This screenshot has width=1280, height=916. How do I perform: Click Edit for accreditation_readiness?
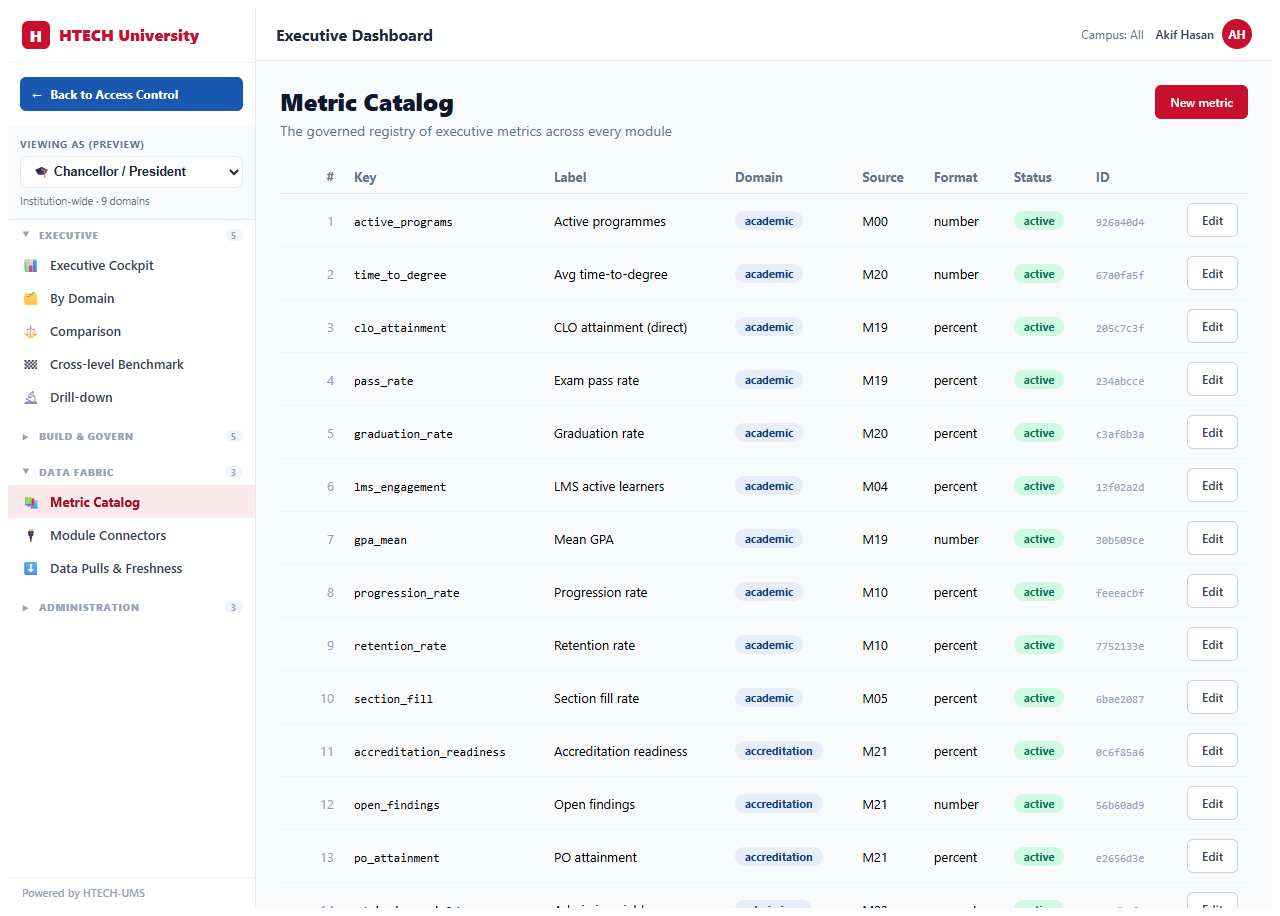pos(1212,751)
